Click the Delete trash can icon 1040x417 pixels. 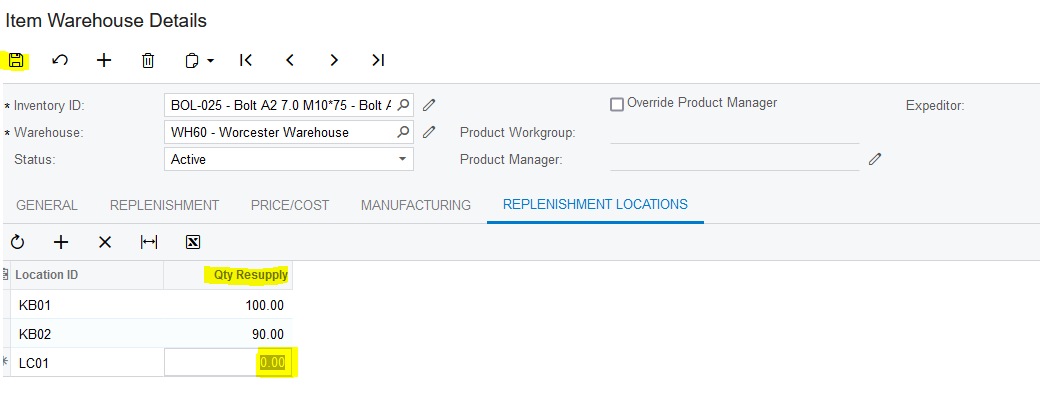click(148, 60)
